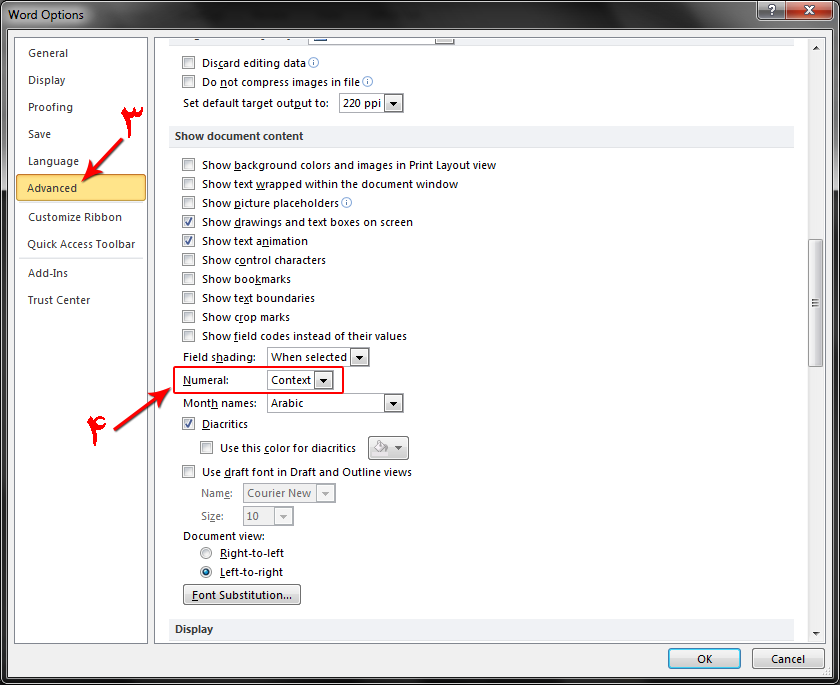Screen dimensions: 840x685
Task: Click info icon beside Discard editing data
Action: click(314, 63)
